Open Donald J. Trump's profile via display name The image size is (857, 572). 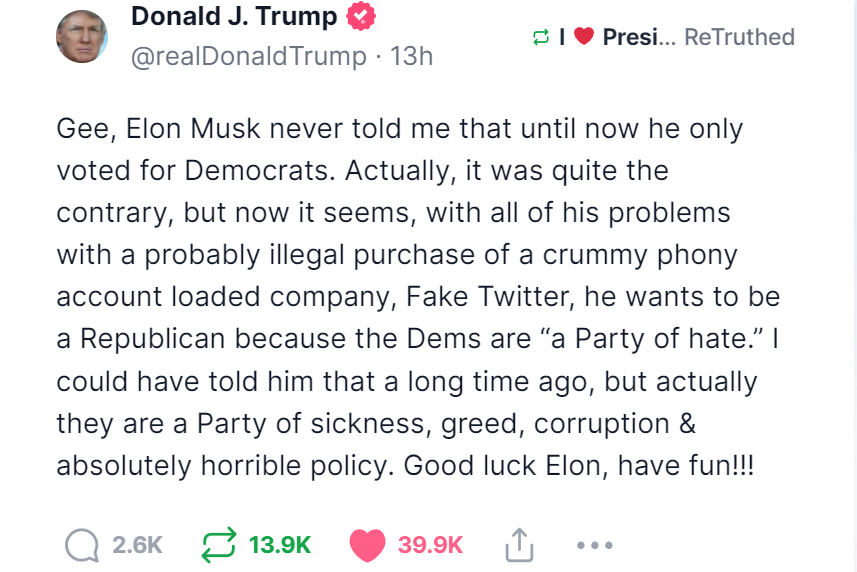click(x=234, y=17)
